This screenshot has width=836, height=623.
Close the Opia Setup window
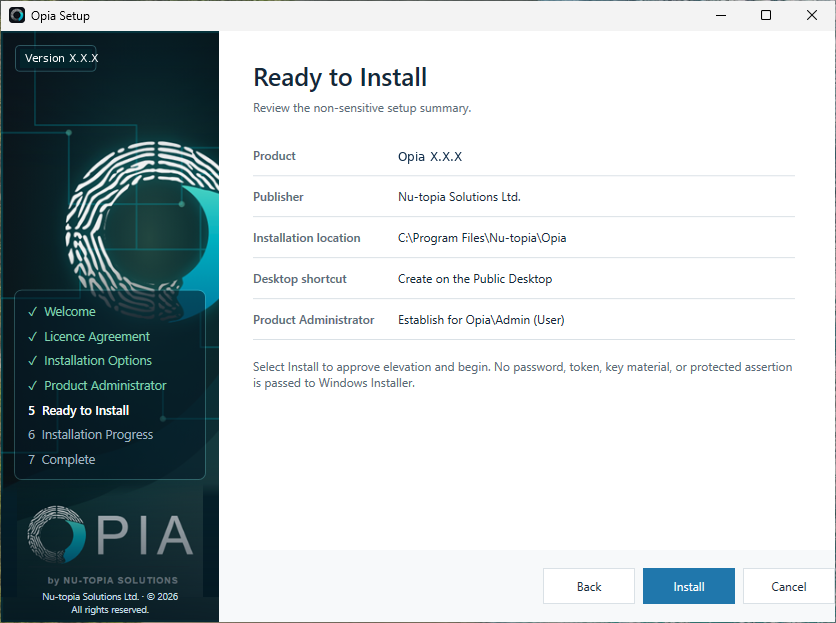(811, 15)
